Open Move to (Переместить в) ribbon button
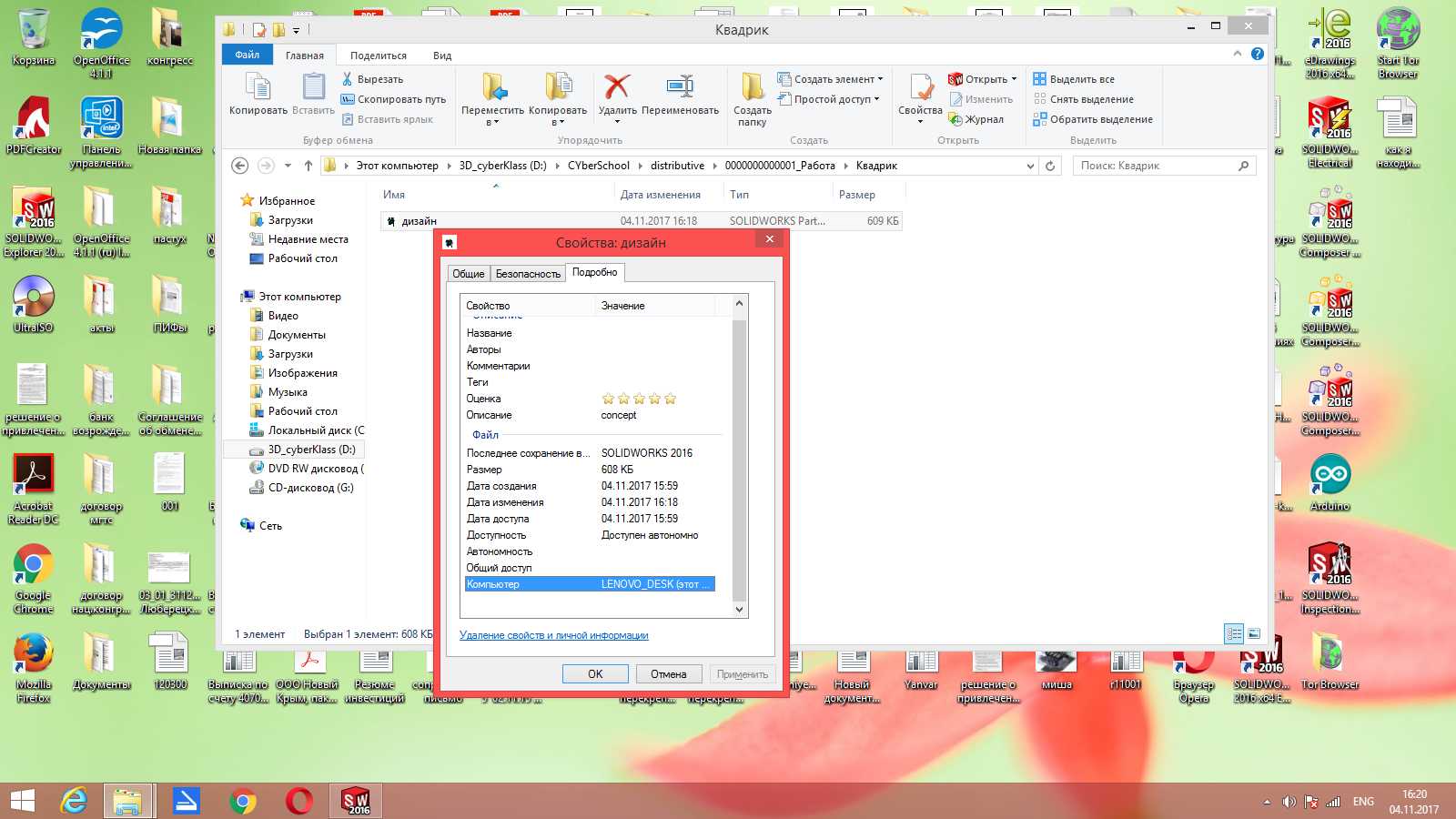 click(492, 98)
